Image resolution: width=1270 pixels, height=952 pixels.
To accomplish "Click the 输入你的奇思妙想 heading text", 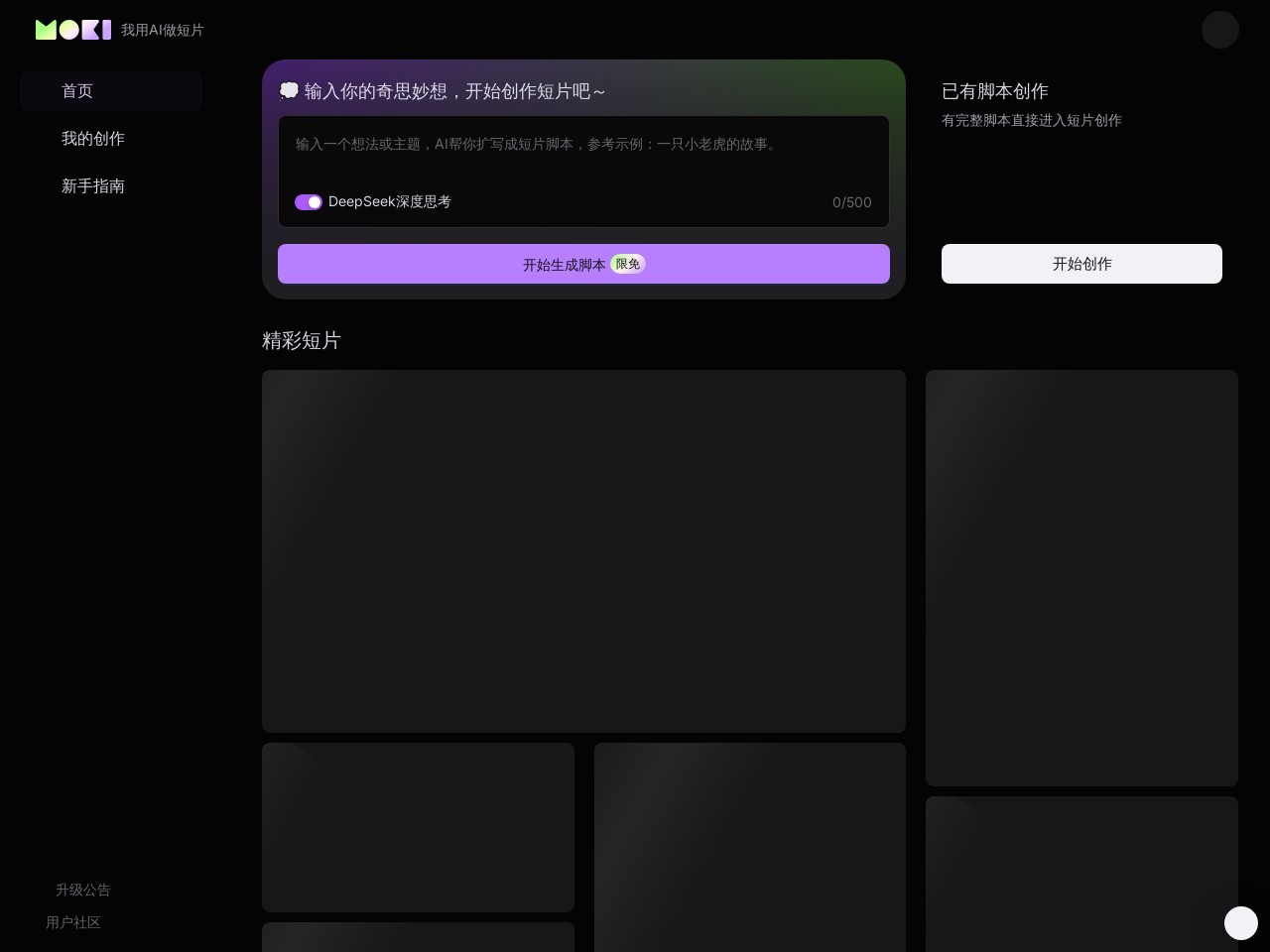I will point(455,91).
